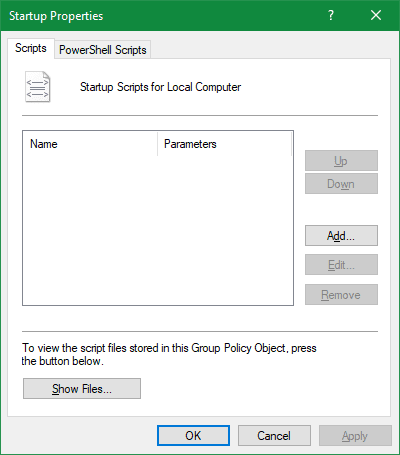This screenshot has width=400, height=455.
Task: Open script files with Show Files...
Action: [x=82, y=388]
